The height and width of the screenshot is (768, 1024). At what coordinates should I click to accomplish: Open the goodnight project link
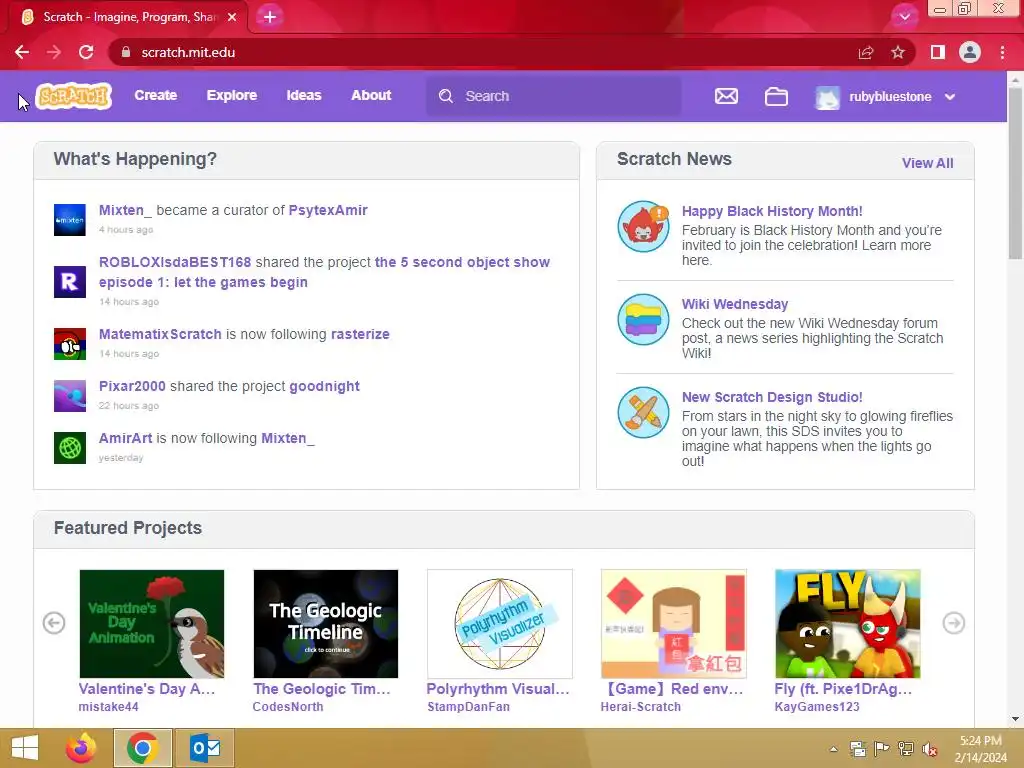(325, 386)
